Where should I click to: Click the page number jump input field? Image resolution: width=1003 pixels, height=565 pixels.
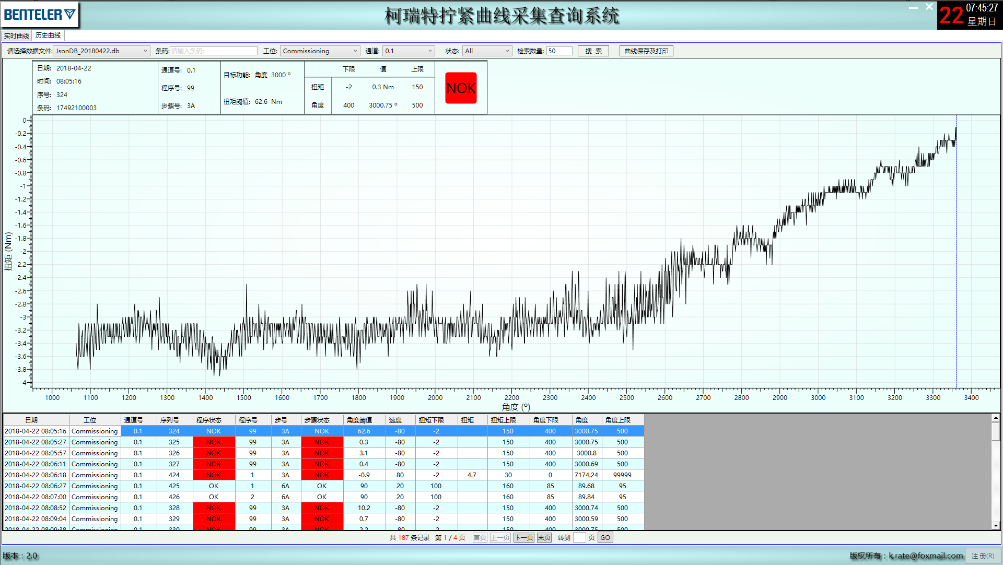[x=580, y=538]
